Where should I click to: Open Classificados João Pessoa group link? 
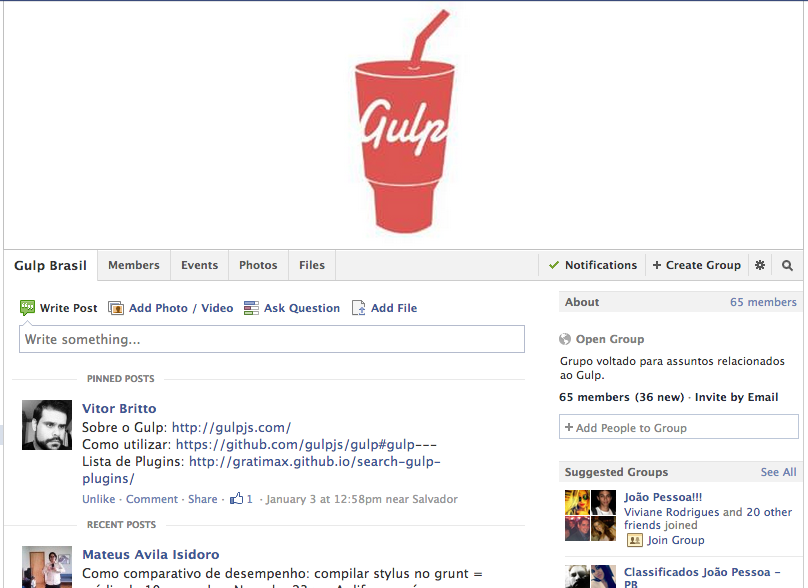pos(702,578)
